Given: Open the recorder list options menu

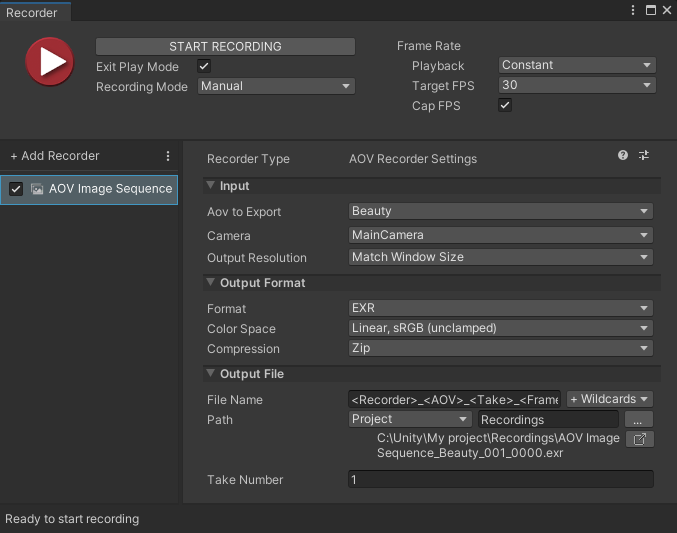Looking at the screenshot, I should point(168,156).
